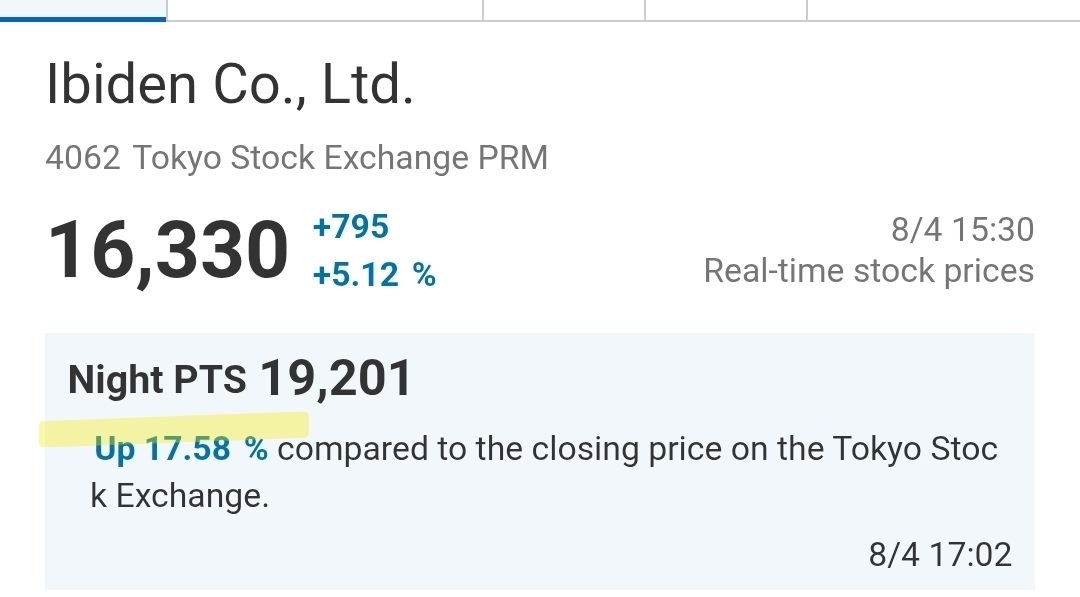Screen dimensions: 1080x597
Task: Click the Up 17.58 % text
Action: [180, 449]
